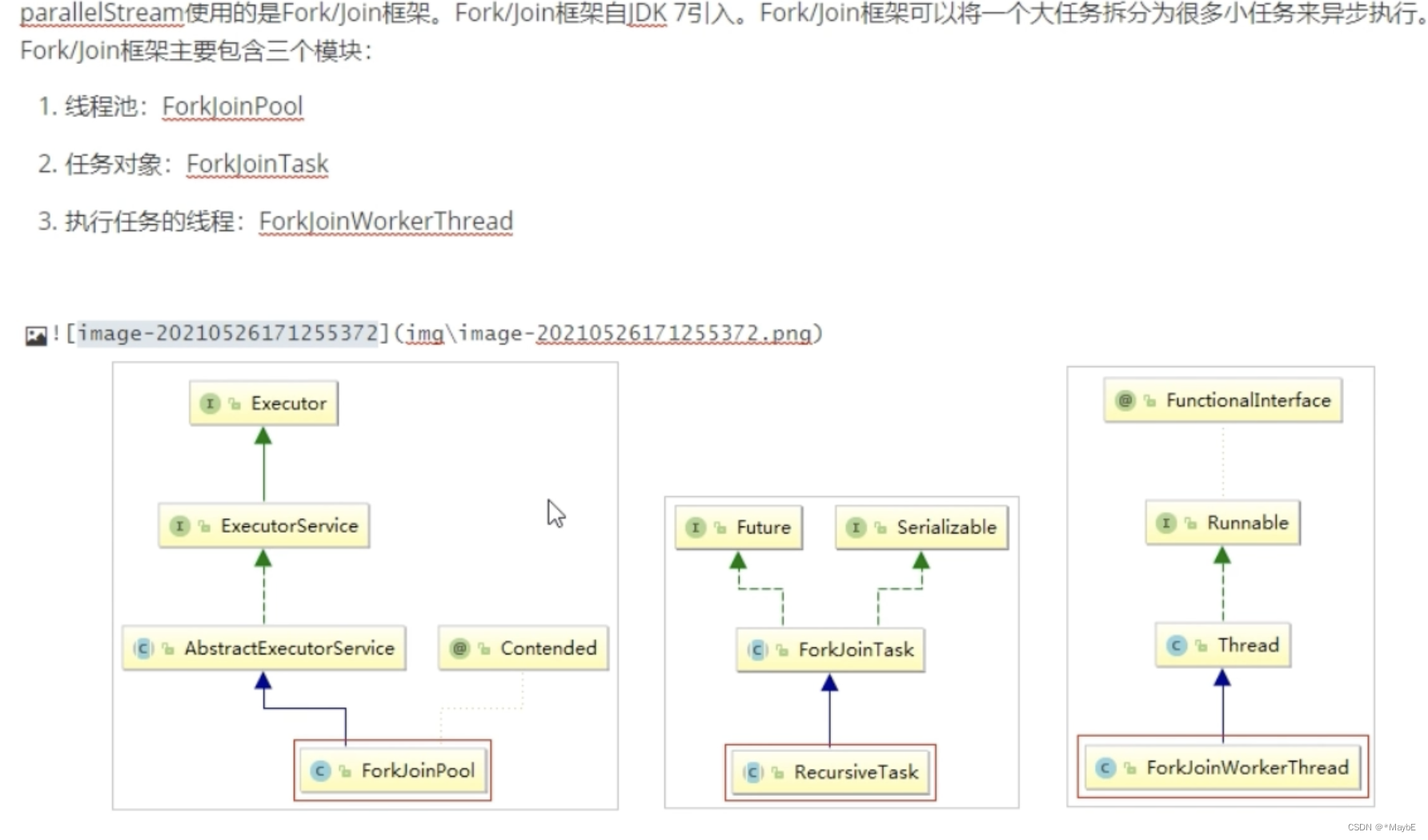Select the ForkJoinTask class node in diagram

[x=830, y=650]
